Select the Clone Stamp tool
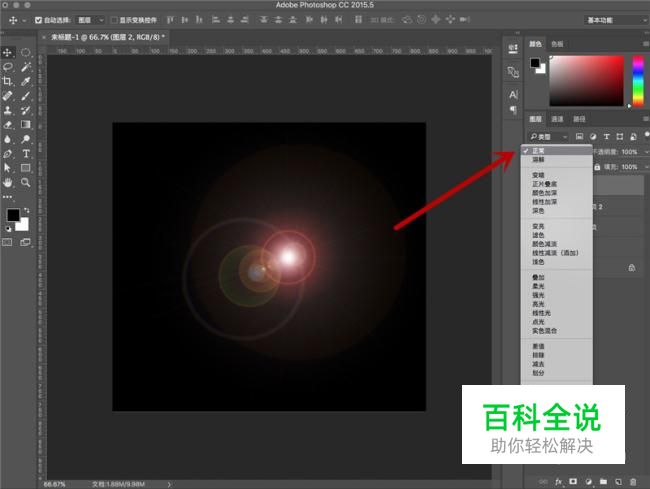650x489 pixels. coord(7,110)
